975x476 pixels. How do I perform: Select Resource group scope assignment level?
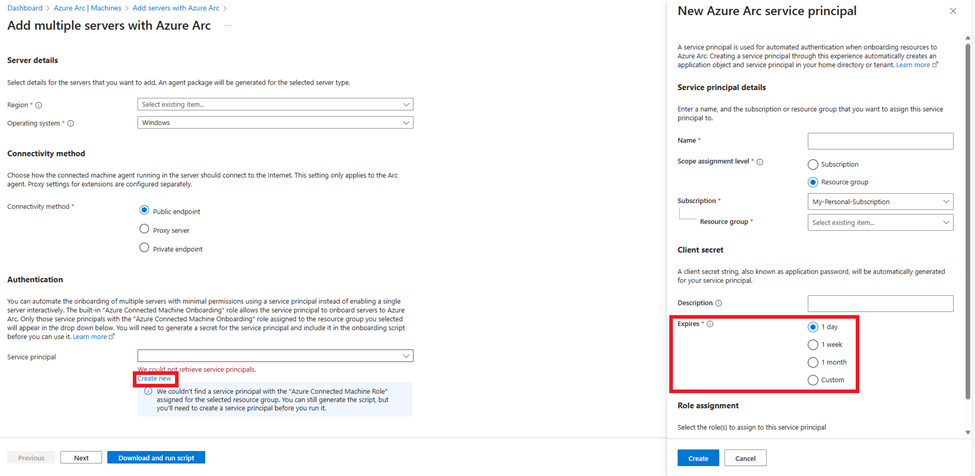[x=812, y=183]
